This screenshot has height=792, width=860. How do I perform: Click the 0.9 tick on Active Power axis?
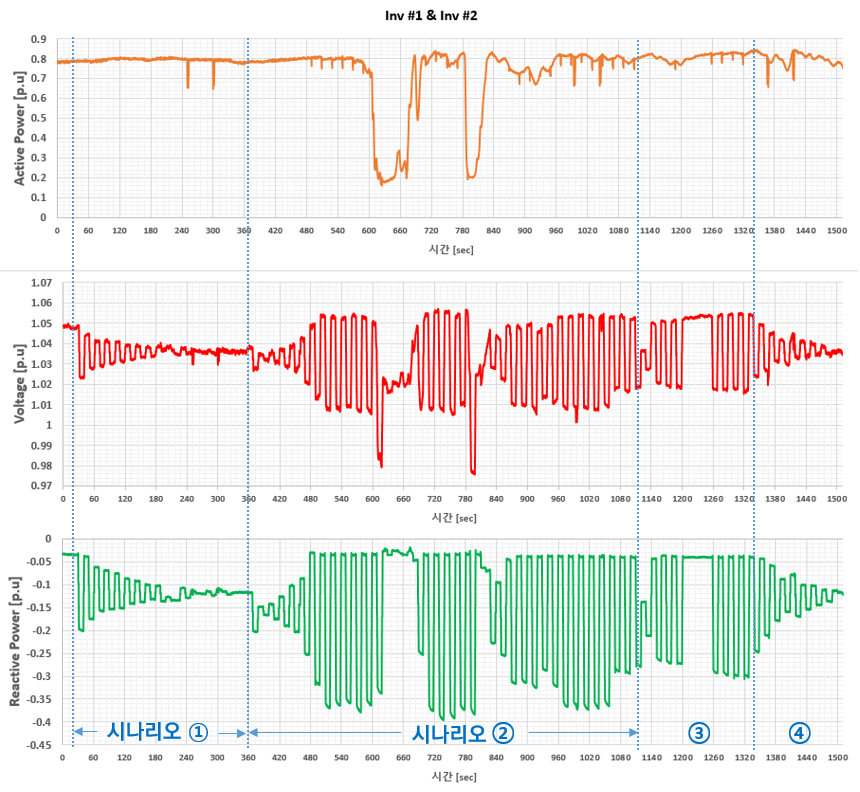(39, 39)
